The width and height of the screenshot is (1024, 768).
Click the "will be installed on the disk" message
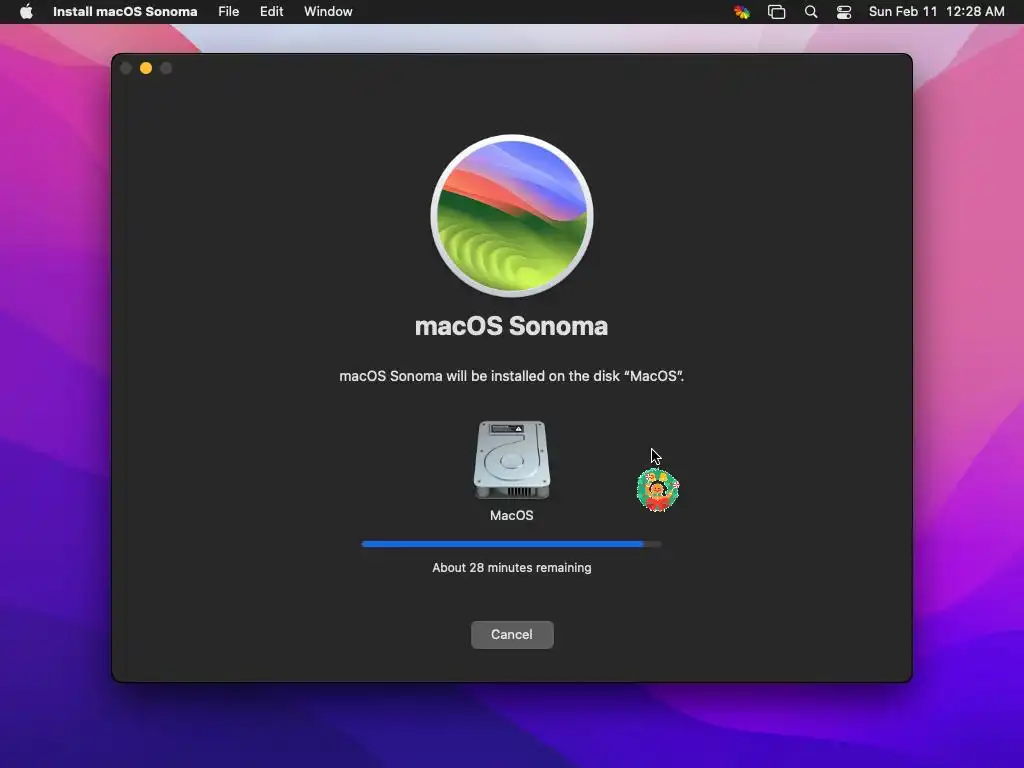point(511,376)
